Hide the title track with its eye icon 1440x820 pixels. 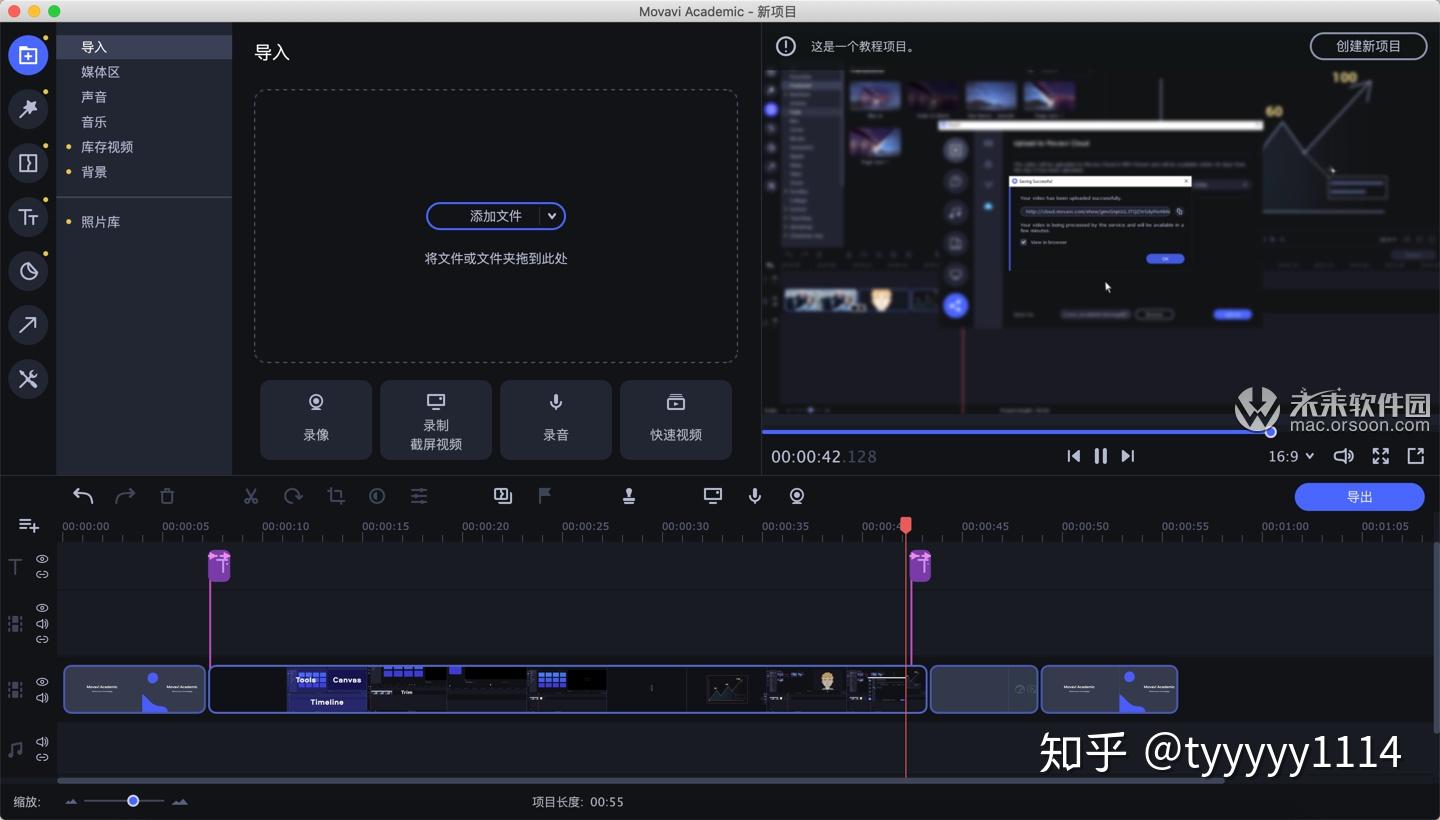(x=42, y=559)
